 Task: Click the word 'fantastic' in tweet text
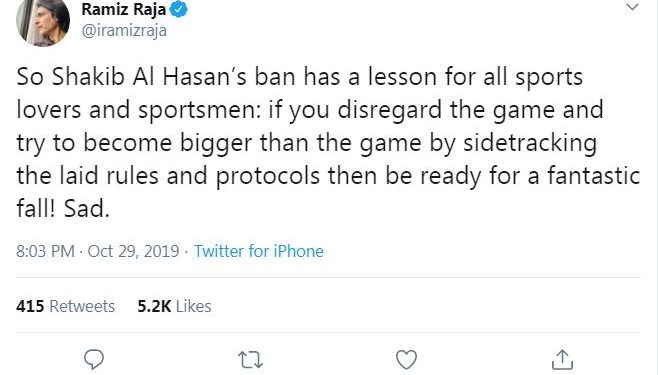click(594, 175)
